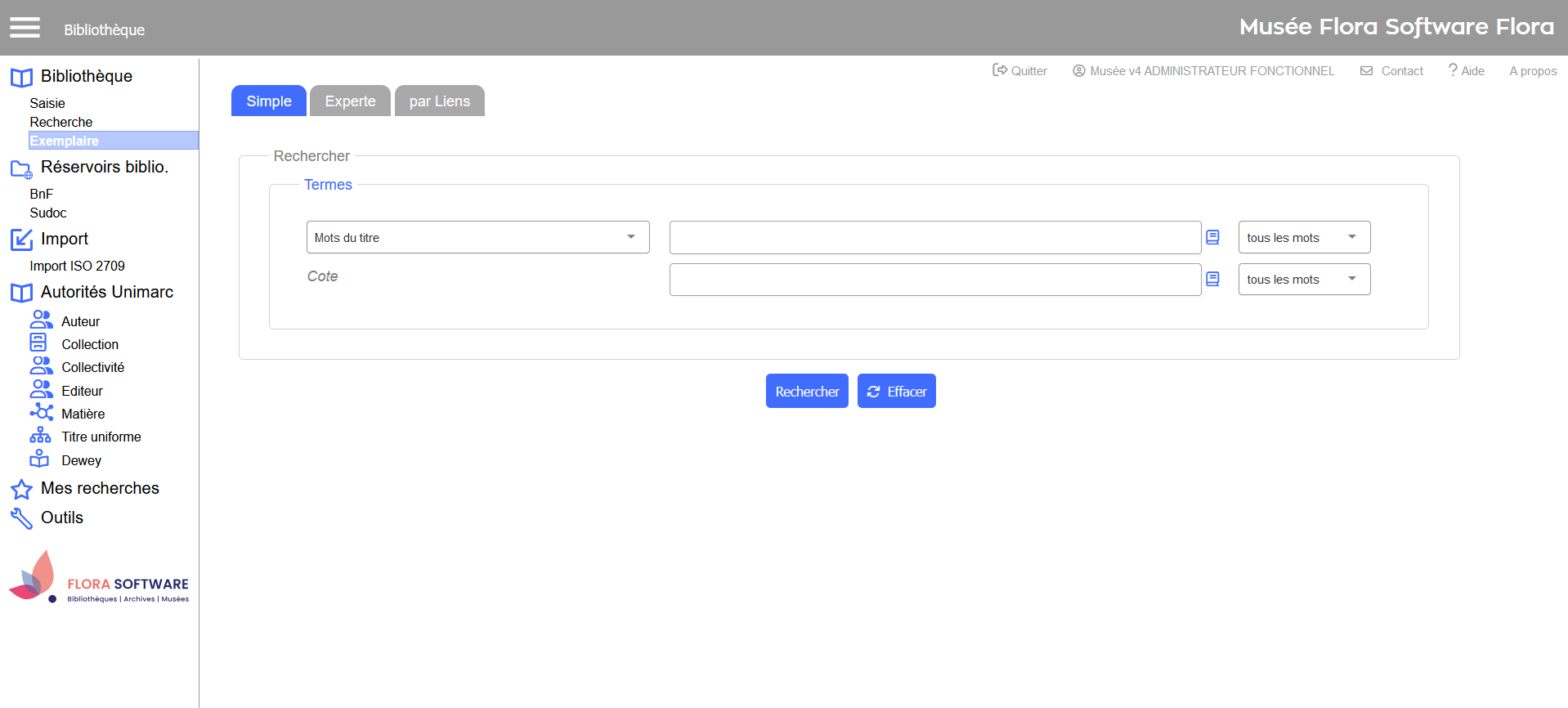1568x708 pixels.
Task: Open first row tous les mots dropdown
Action: click(1305, 237)
